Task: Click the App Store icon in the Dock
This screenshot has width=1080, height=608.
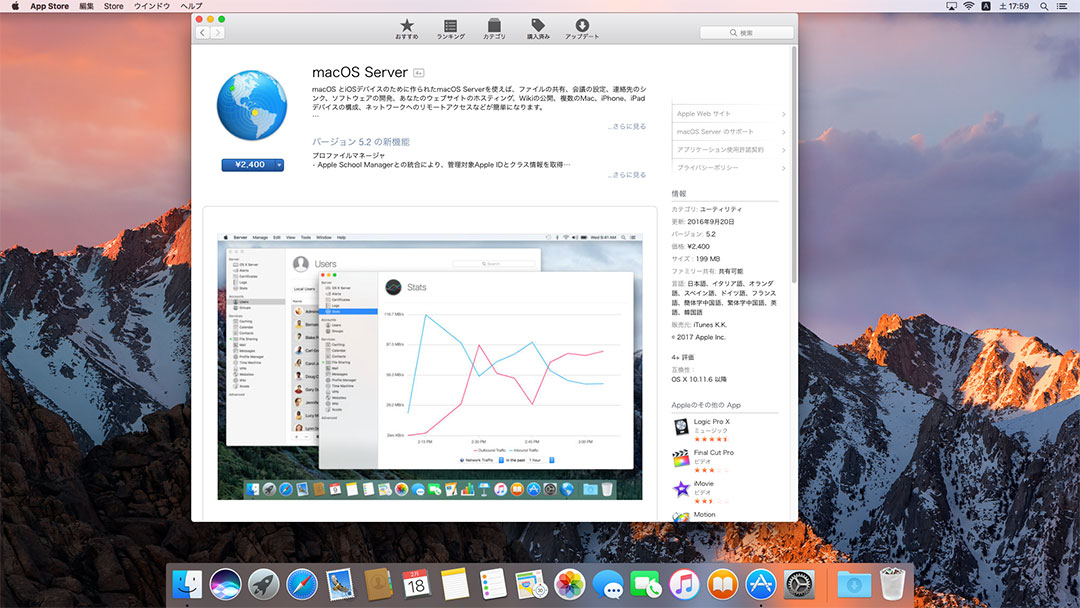Action: pyautogui.click(x=760, y=585)
